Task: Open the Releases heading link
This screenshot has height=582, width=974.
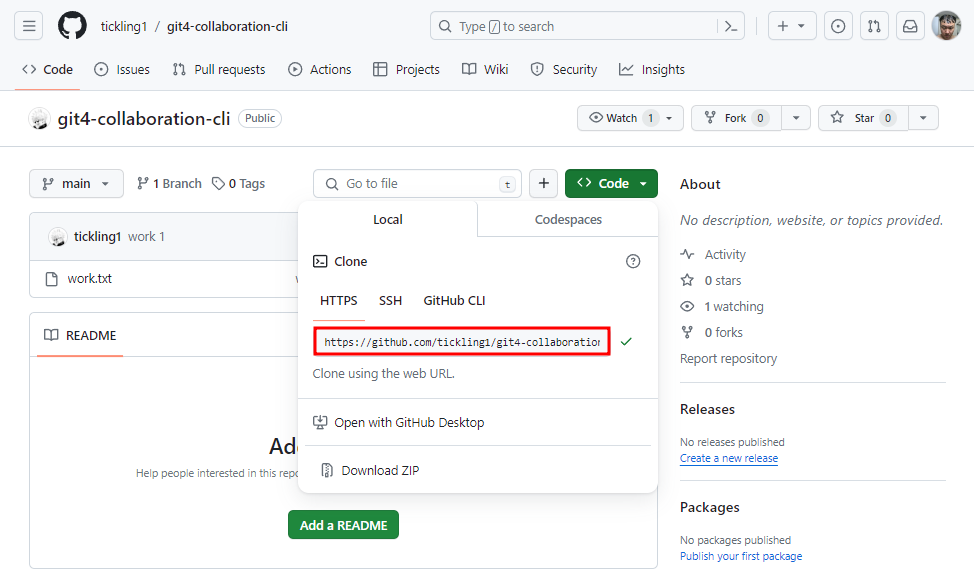Action: tap(708, 409)
